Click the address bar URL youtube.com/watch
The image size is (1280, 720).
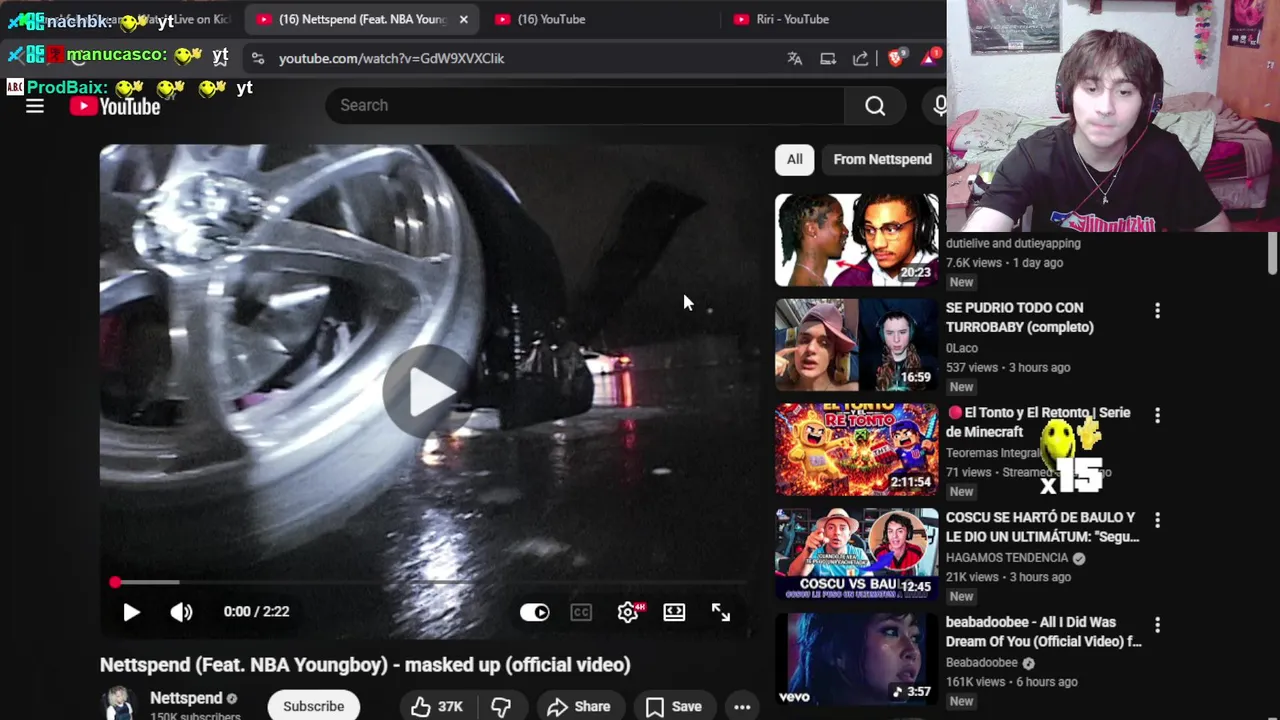[392, 59]
